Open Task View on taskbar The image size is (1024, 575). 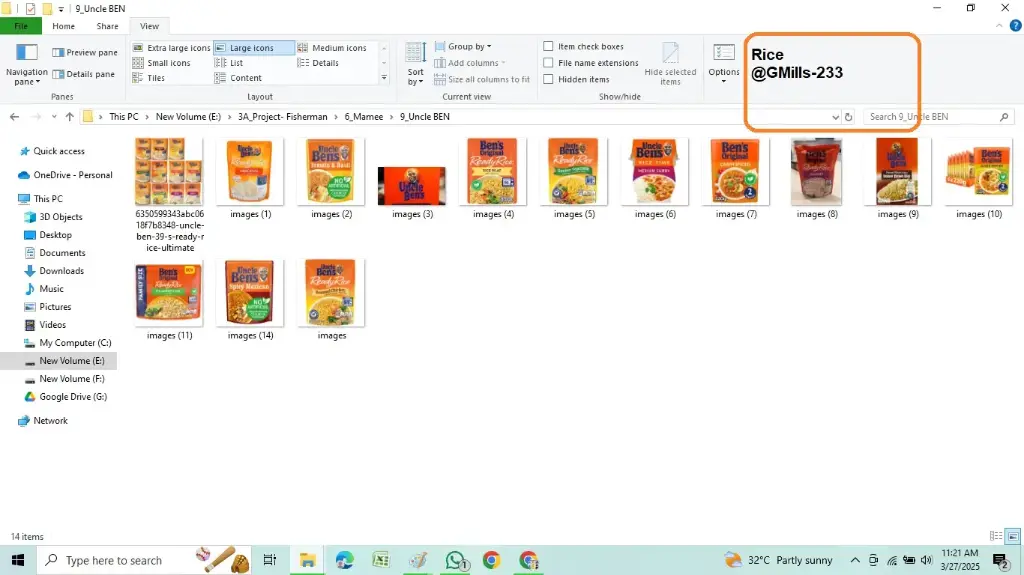tap(269, 560)
